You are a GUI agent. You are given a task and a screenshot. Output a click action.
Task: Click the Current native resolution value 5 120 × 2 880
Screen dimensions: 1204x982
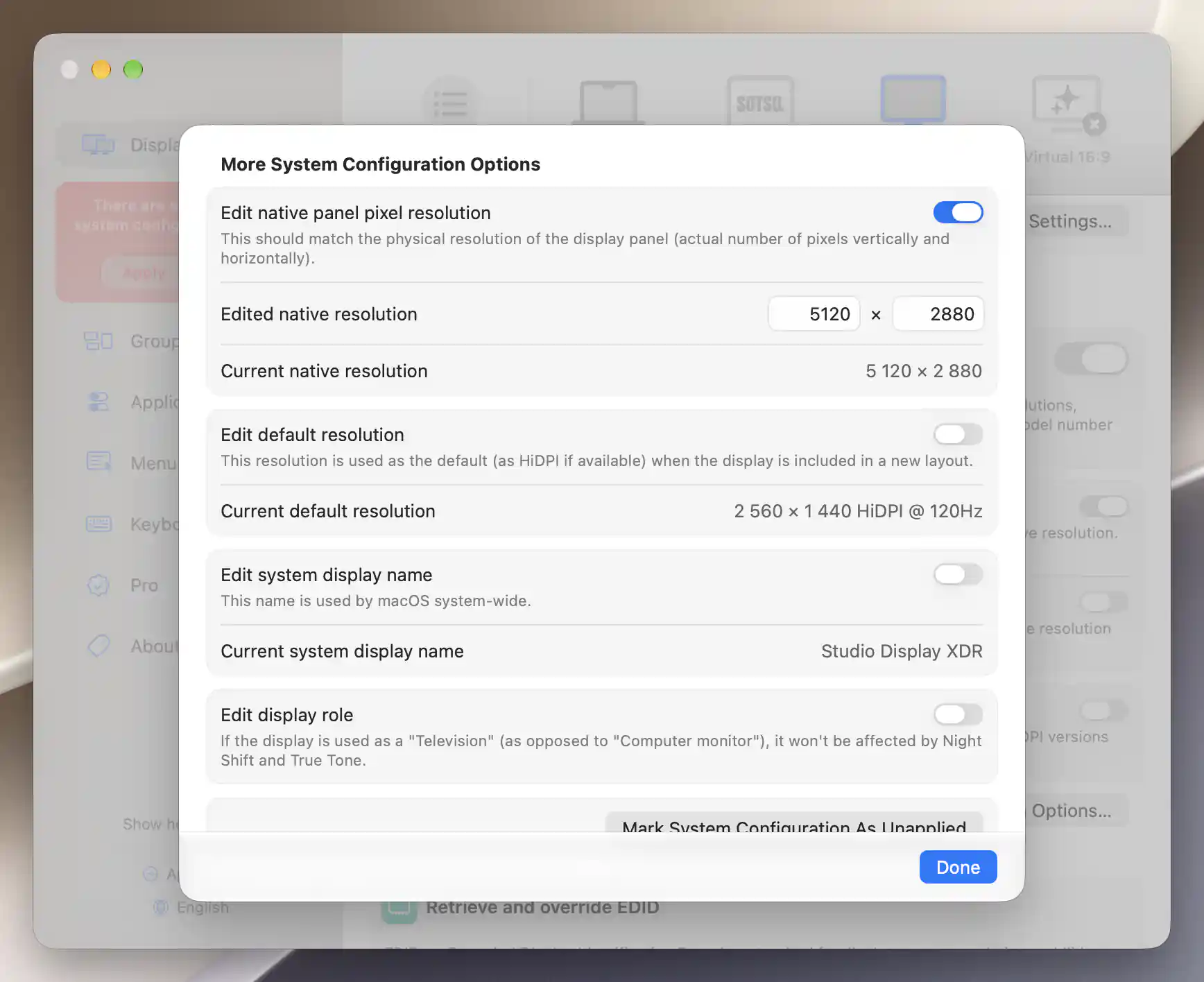coord(923,371)
